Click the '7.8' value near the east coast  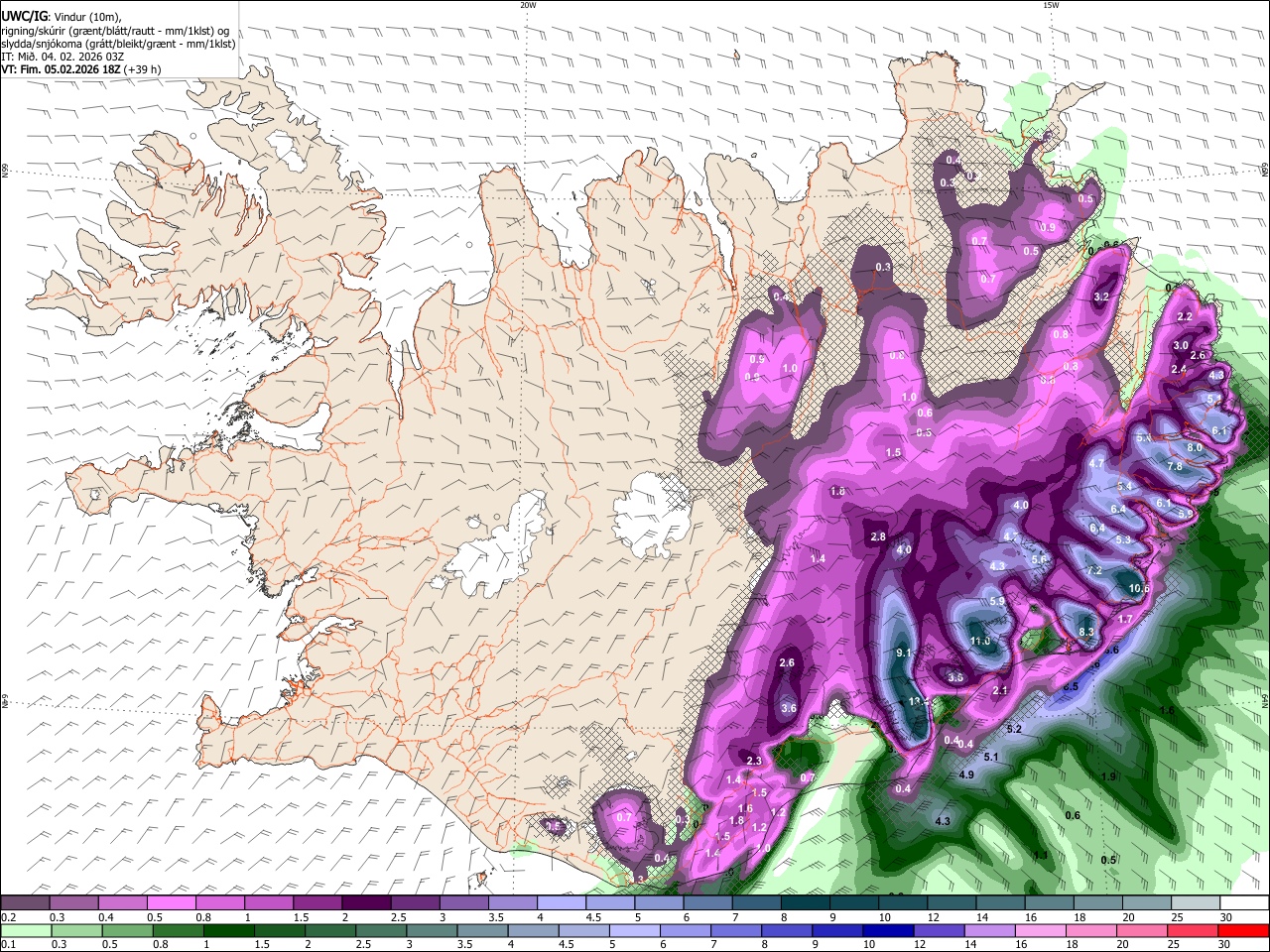(x=1175, y=466)
